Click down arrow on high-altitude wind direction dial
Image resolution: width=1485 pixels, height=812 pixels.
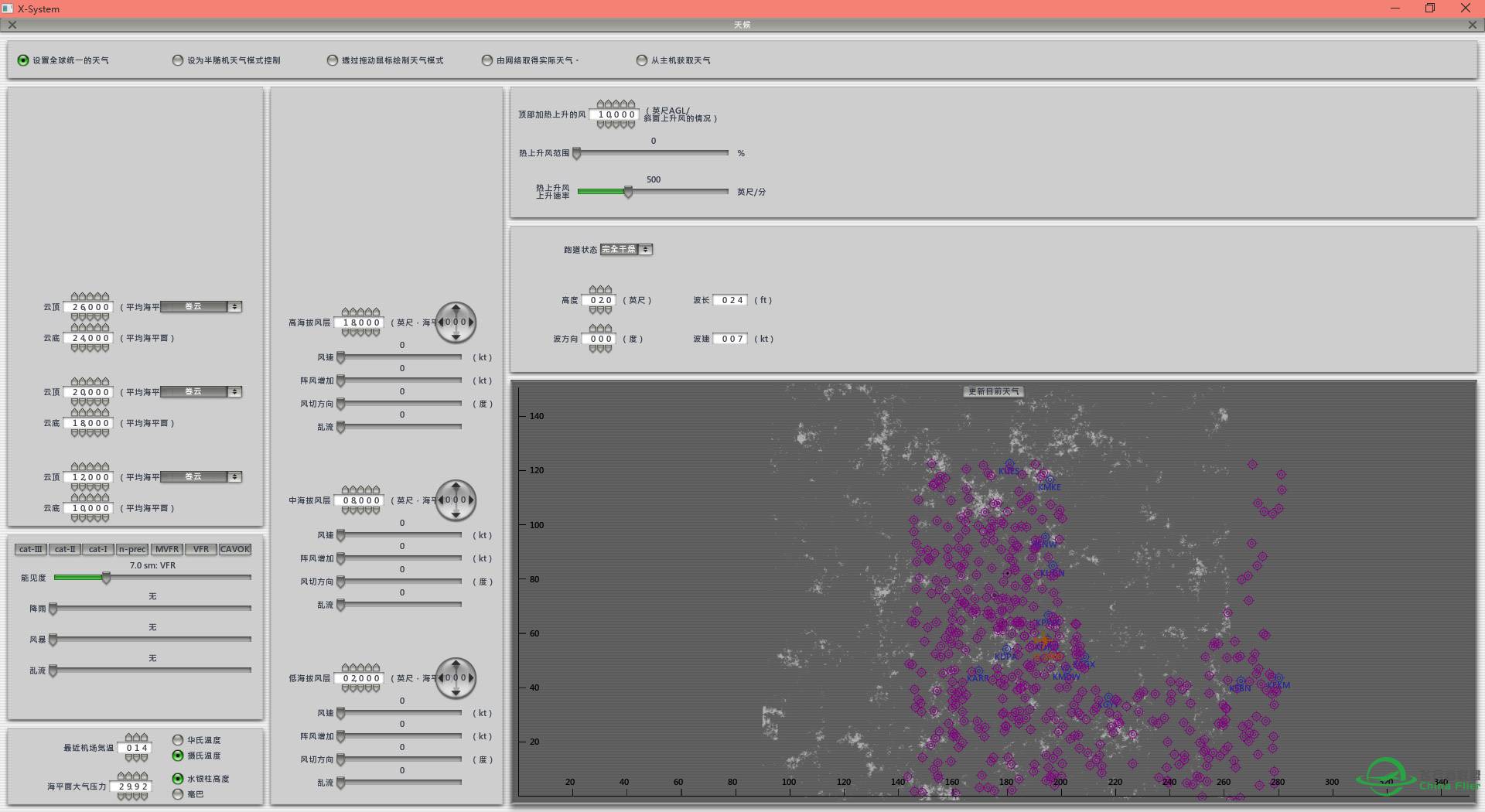[x=456, y=337]
